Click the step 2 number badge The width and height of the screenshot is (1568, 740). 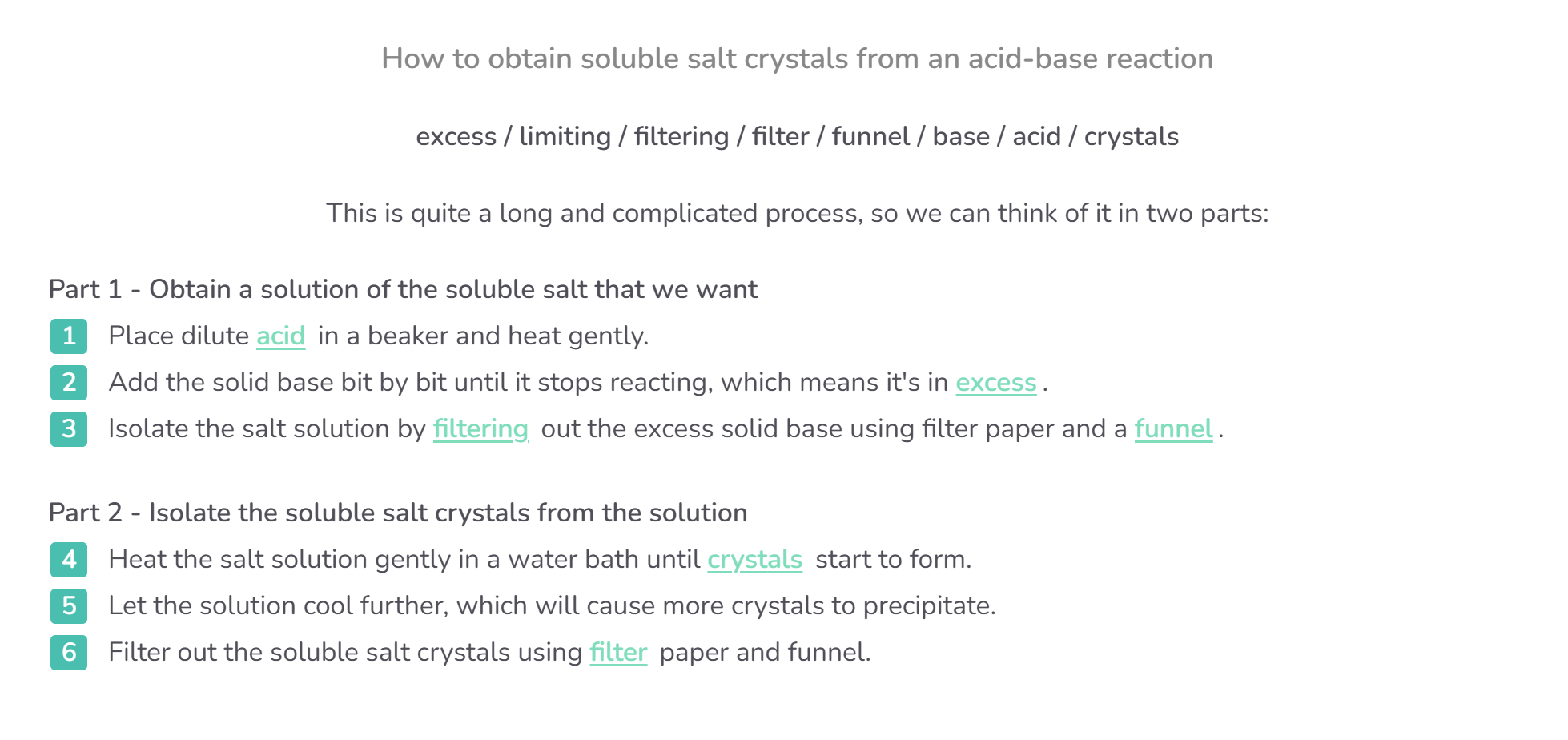(69, 383)
